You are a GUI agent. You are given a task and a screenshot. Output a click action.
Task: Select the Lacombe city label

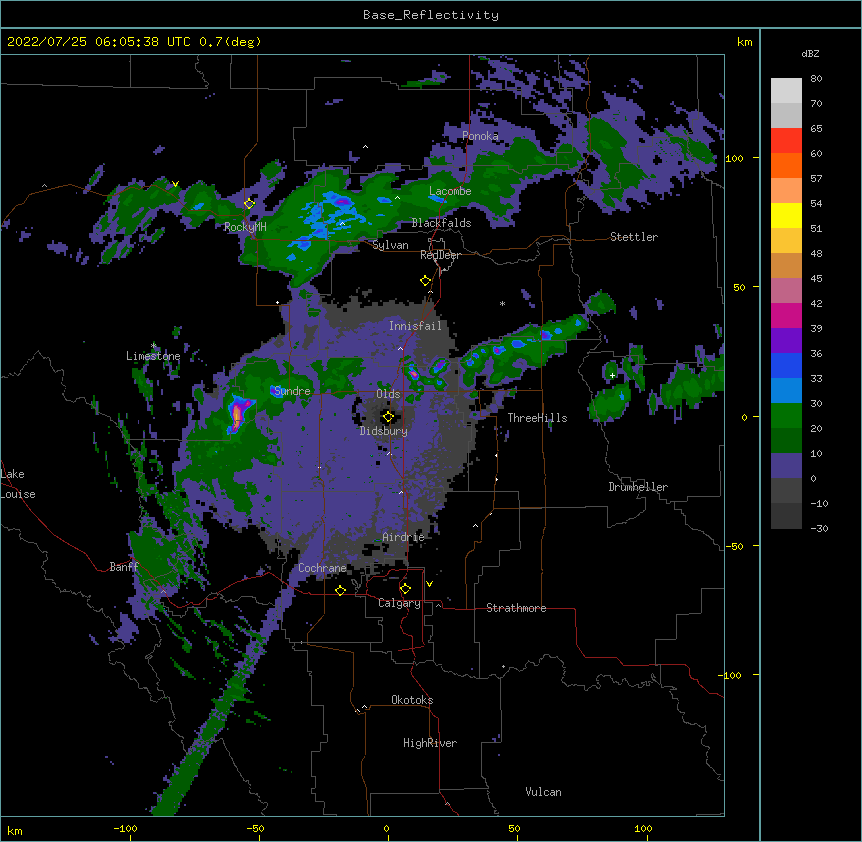(x=450, y=191)
